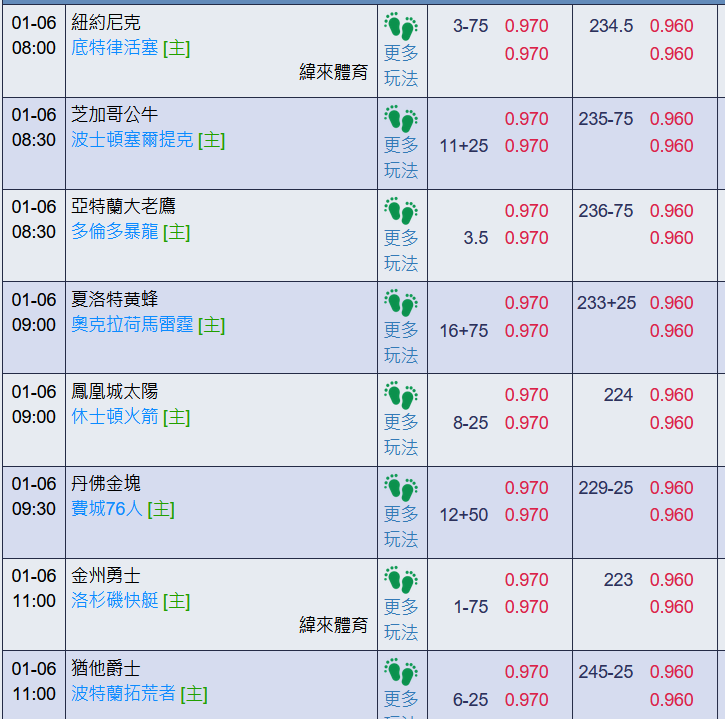Choose 0.960 odds beside 234.5 total
Image resolution: width=725 pixels, height=719 pixels.
coord(671,26)
